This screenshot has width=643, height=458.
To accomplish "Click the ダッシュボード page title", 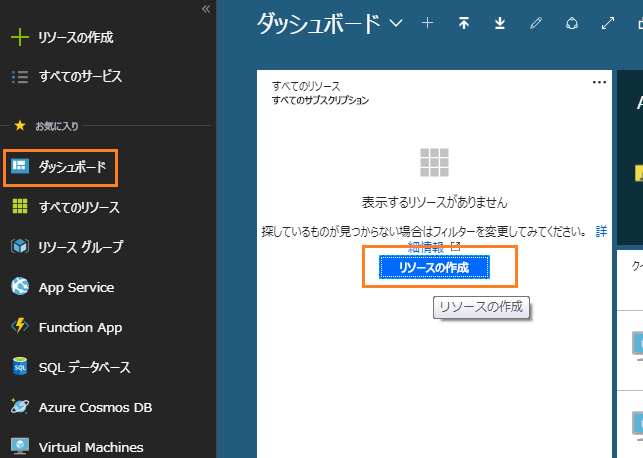I will pyautogui.click(x=319, y=23).
